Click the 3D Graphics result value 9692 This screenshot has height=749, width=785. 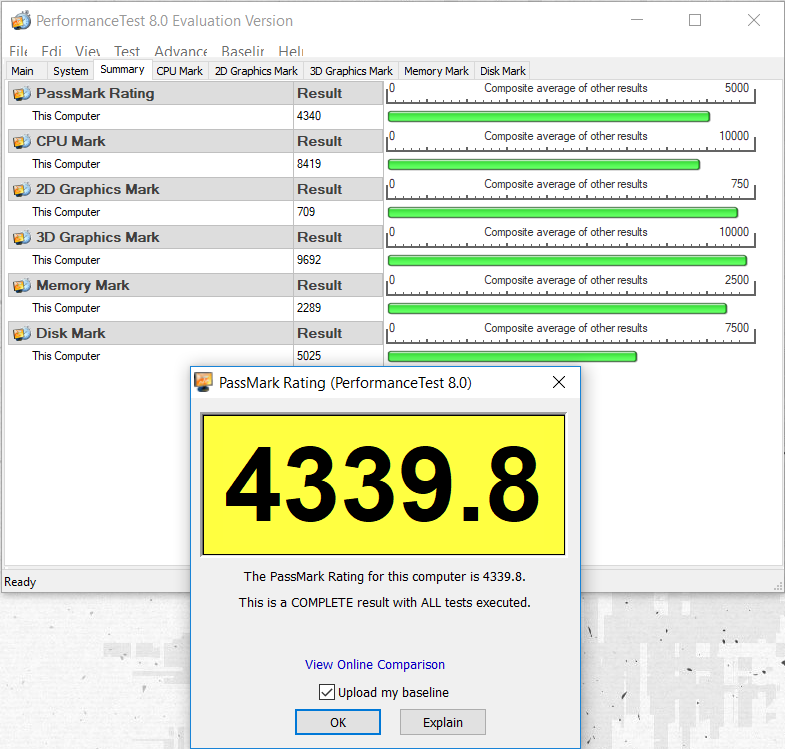point(309,260)
